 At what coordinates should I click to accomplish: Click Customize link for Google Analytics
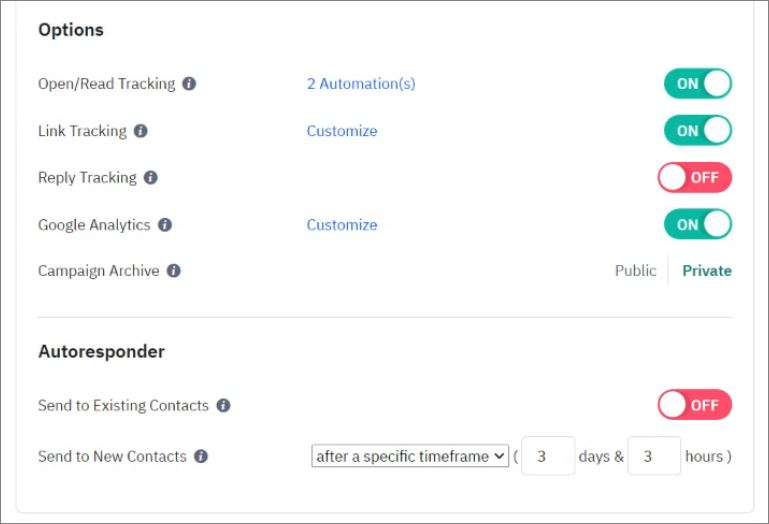pyautogui.click(x=342, y=225)
